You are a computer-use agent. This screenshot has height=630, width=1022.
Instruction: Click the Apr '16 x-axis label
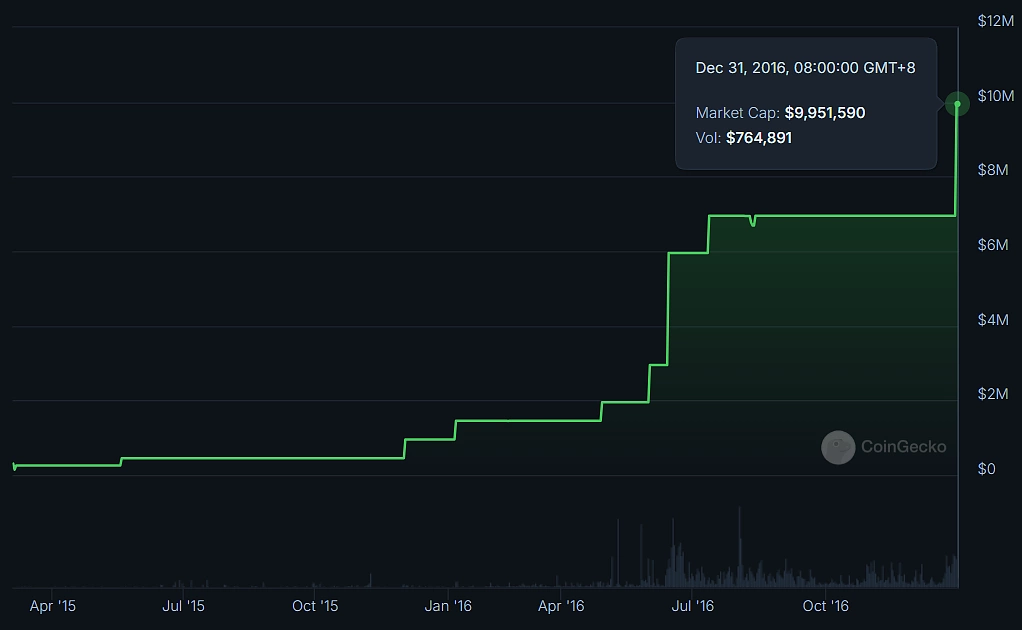coord(561,606)
